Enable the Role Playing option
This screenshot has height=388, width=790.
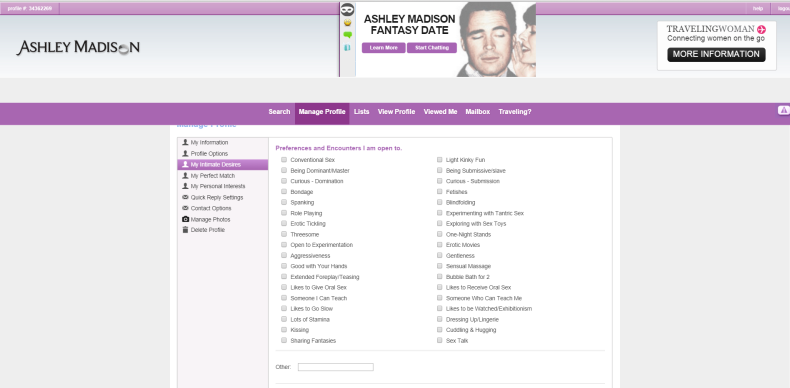point(284,213)
